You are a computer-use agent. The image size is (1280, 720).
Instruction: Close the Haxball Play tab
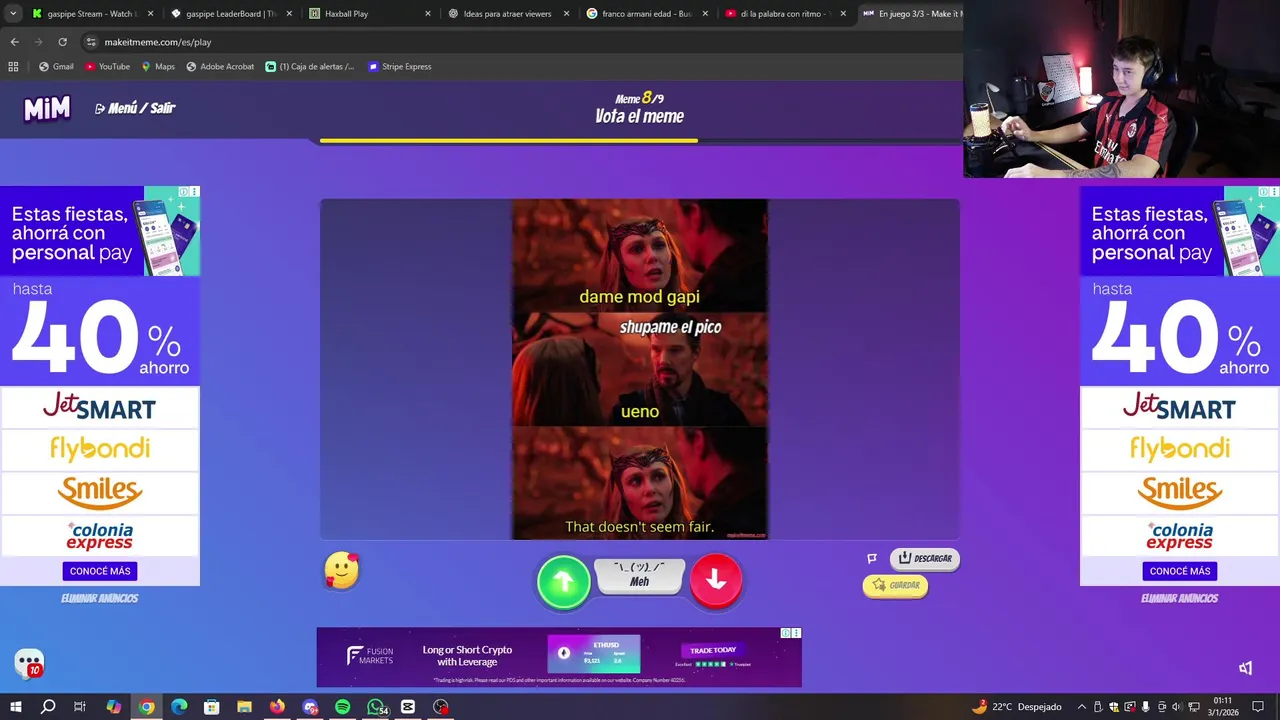pos(428,14)
